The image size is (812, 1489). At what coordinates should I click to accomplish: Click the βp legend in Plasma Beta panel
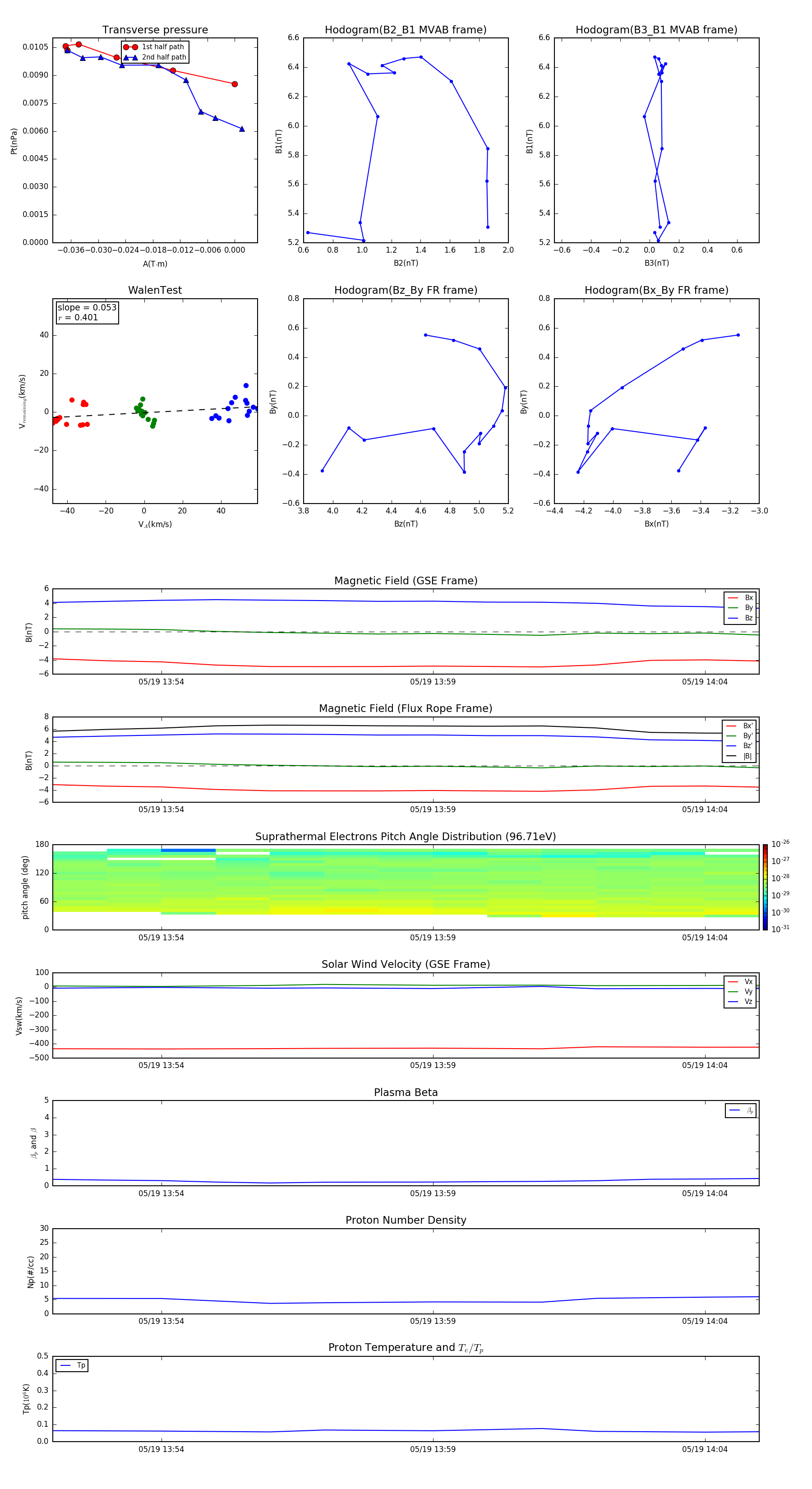coord(741,1110)
